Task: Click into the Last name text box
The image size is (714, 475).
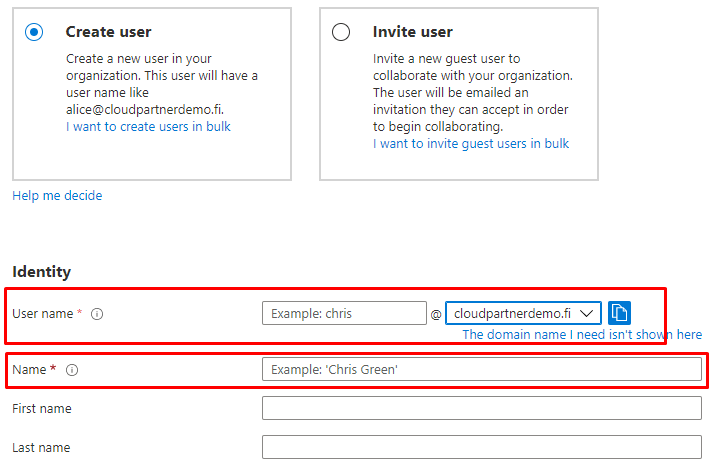Action: point(481,447)
